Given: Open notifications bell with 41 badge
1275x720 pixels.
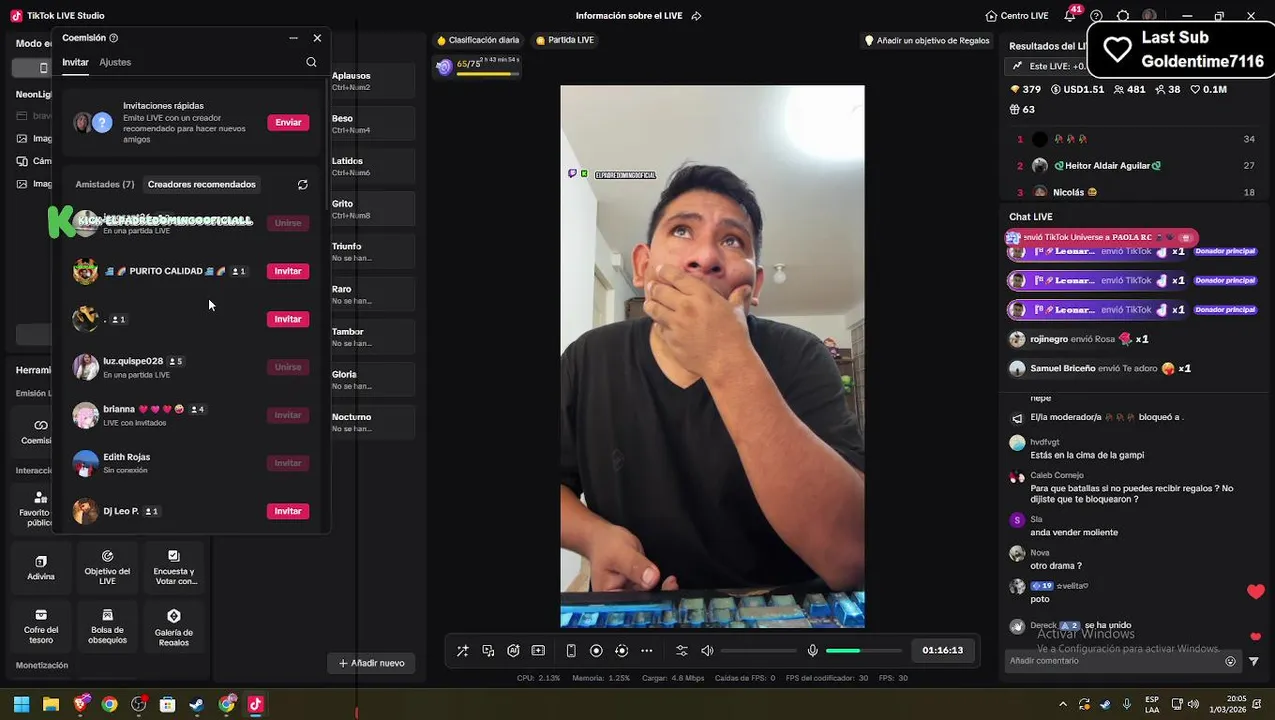Looking at the screenshot, I should click(1071, 15).
